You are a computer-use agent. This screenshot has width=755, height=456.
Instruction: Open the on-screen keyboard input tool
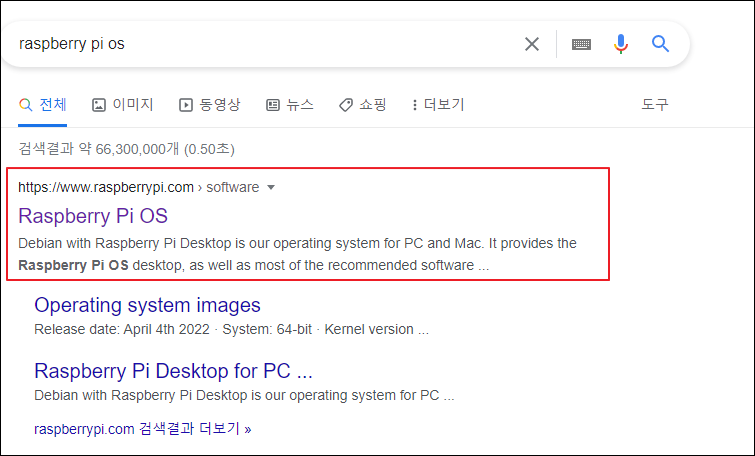point(581,44)
